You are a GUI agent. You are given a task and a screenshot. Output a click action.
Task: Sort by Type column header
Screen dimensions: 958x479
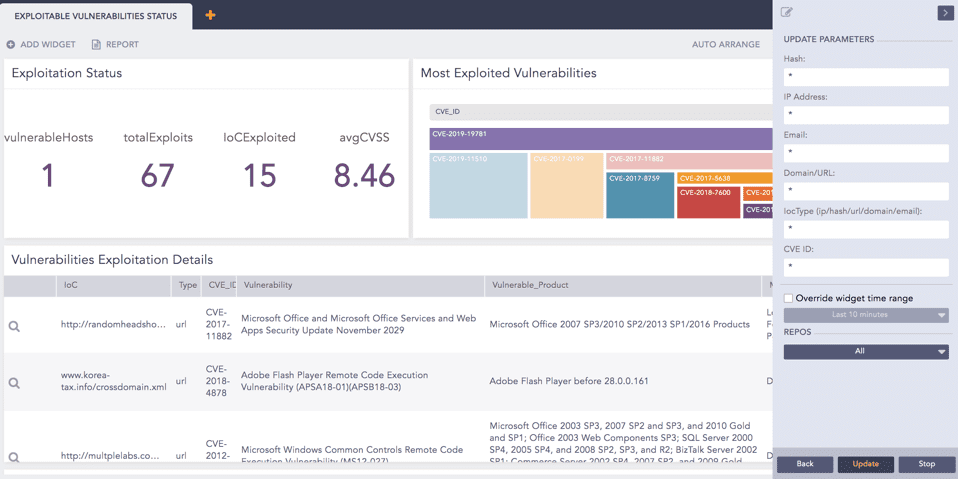[186, 285]
